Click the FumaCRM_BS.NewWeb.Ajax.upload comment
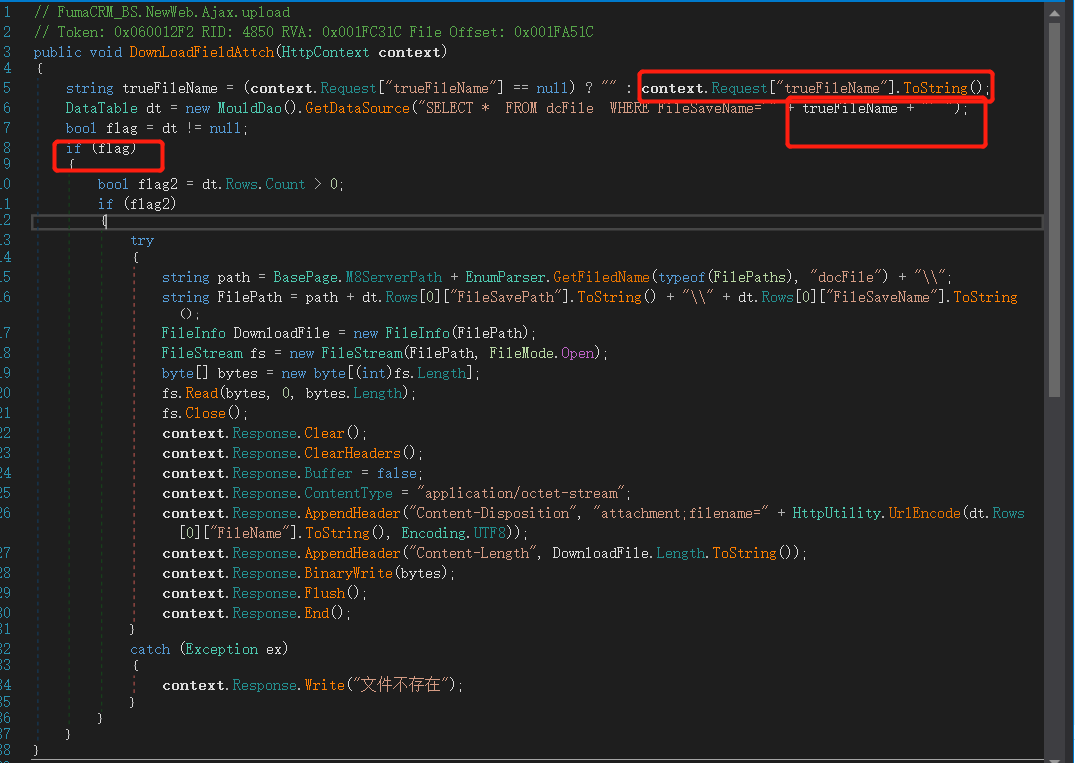Screen dimensions: 1075x763 pos(162,12)
